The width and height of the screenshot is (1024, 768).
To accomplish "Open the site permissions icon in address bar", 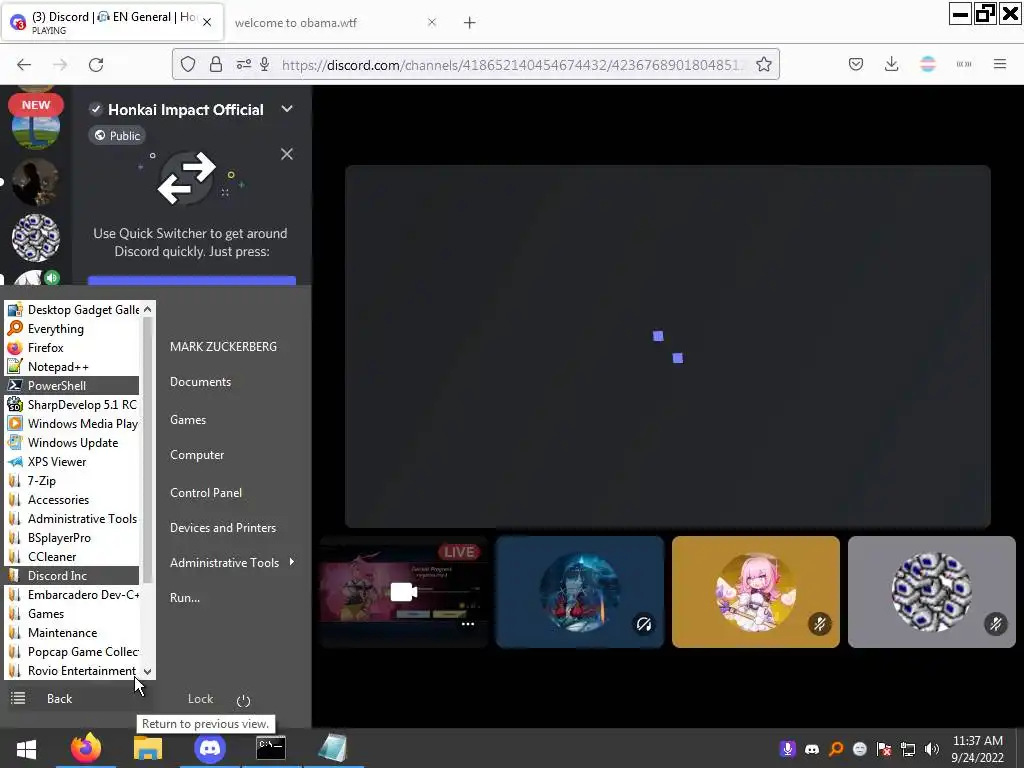I will coord(244,64).
